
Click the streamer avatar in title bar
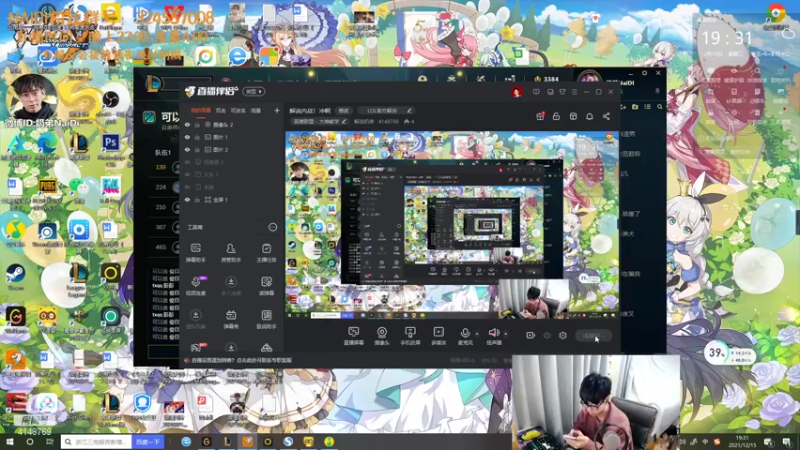(x=516, y=92)
